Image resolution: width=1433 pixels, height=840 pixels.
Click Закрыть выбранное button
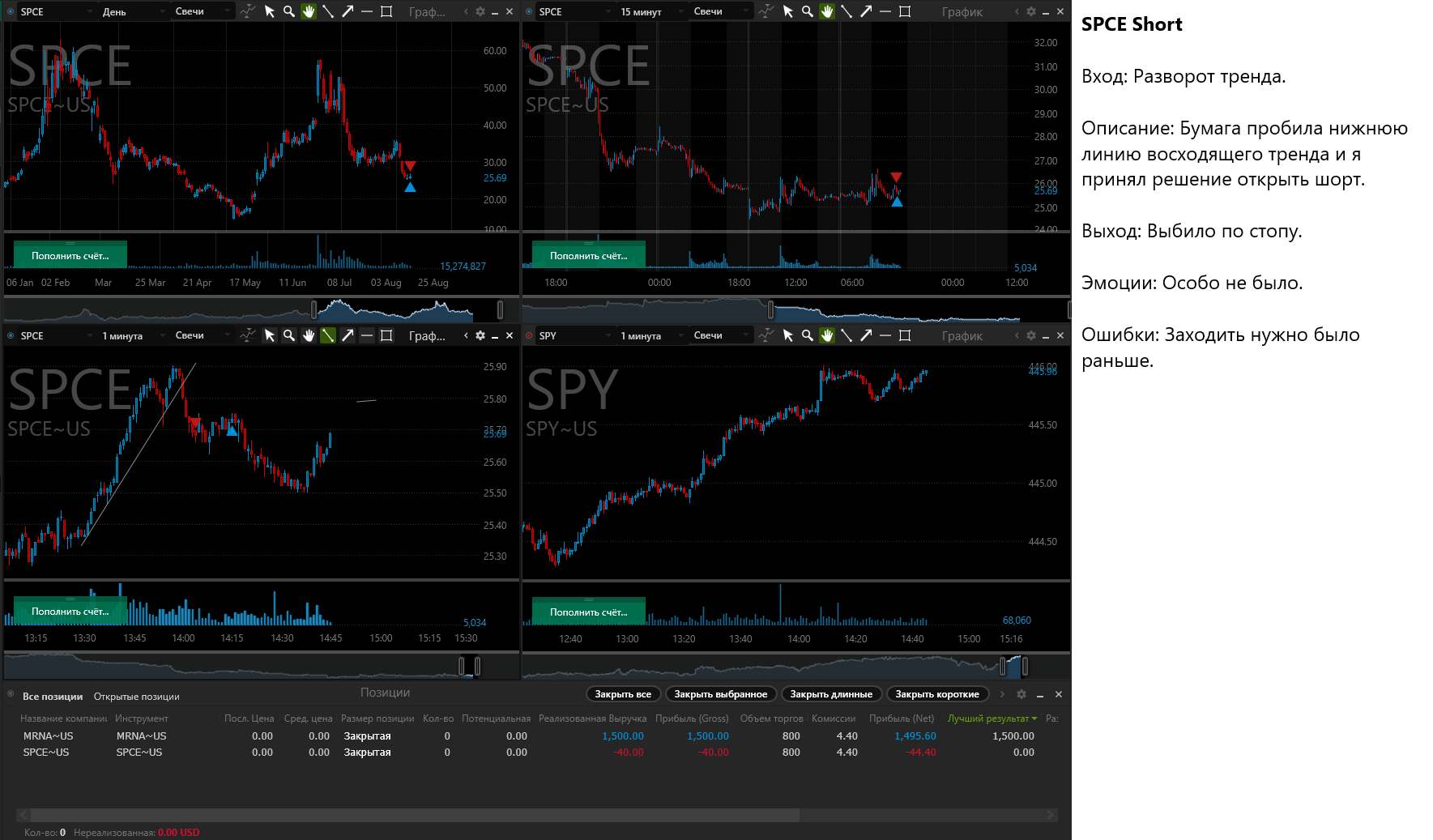click(x=721, y=694)
